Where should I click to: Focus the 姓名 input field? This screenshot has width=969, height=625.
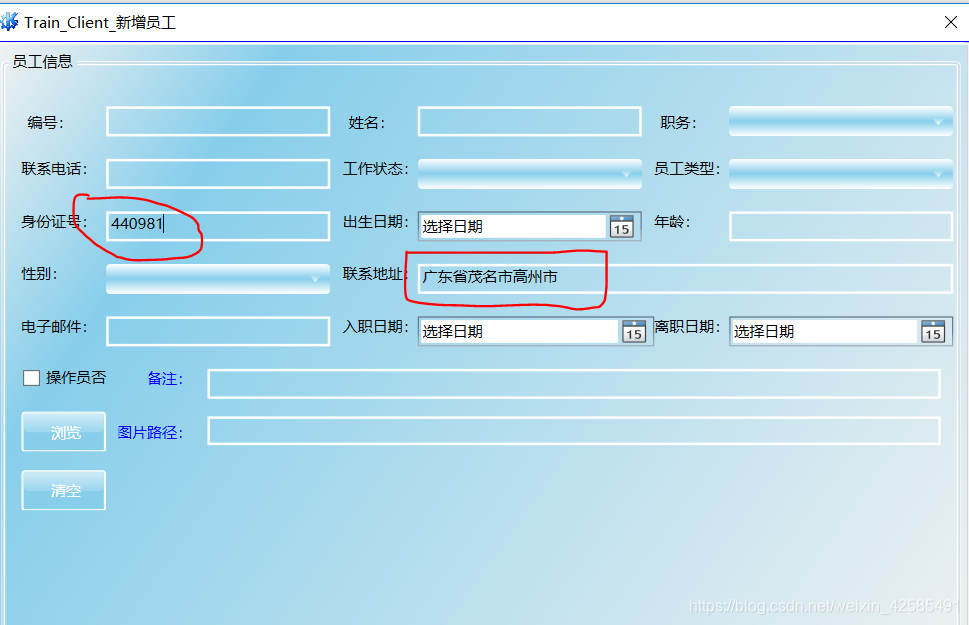(530, 121)
